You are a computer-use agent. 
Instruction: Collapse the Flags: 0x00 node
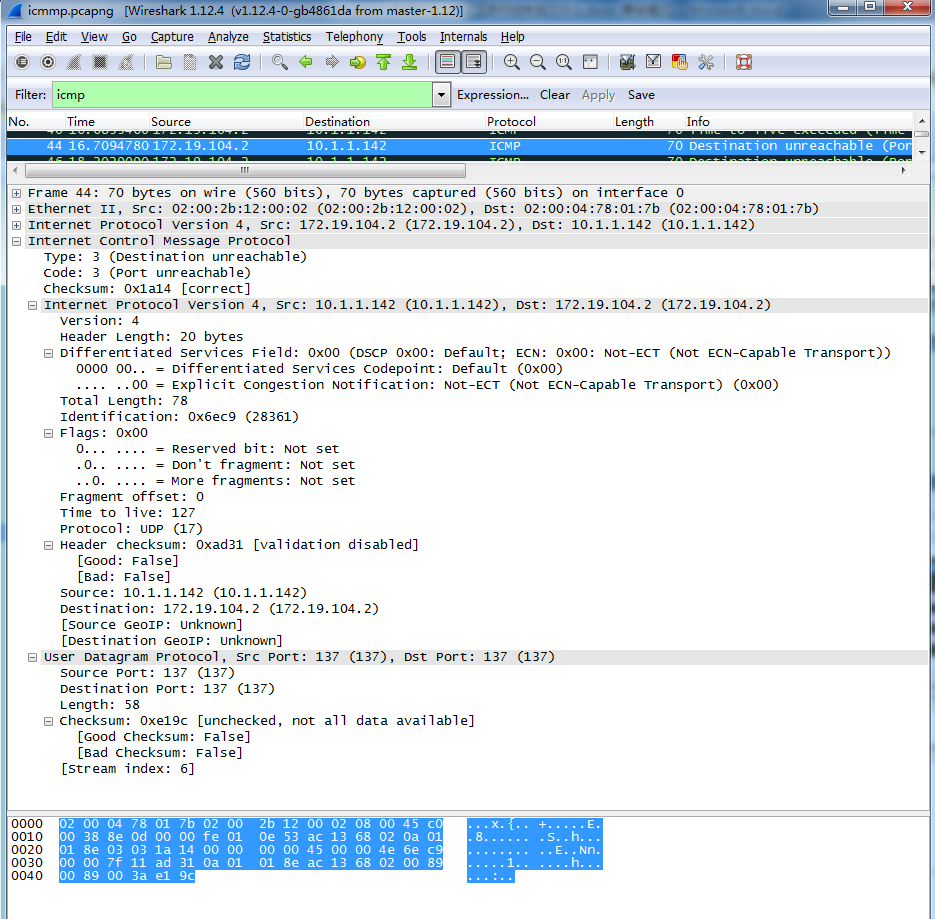[x=49, y=434]
